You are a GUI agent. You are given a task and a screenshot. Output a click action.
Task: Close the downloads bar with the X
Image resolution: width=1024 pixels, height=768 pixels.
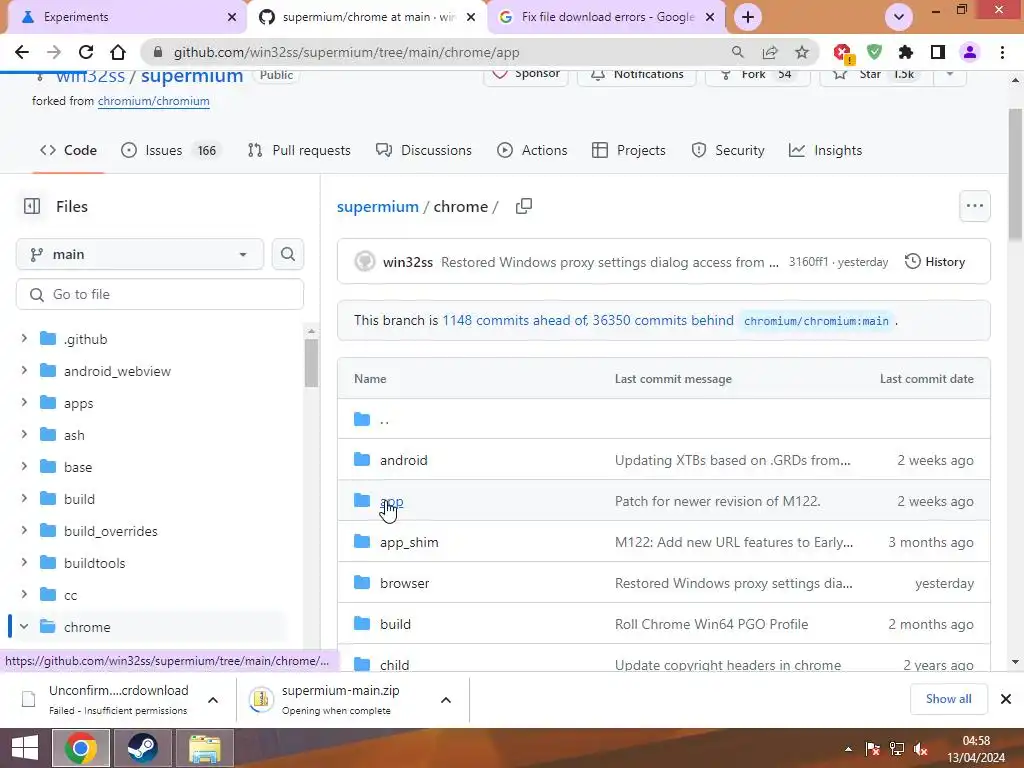click(x=1006, y=699)
